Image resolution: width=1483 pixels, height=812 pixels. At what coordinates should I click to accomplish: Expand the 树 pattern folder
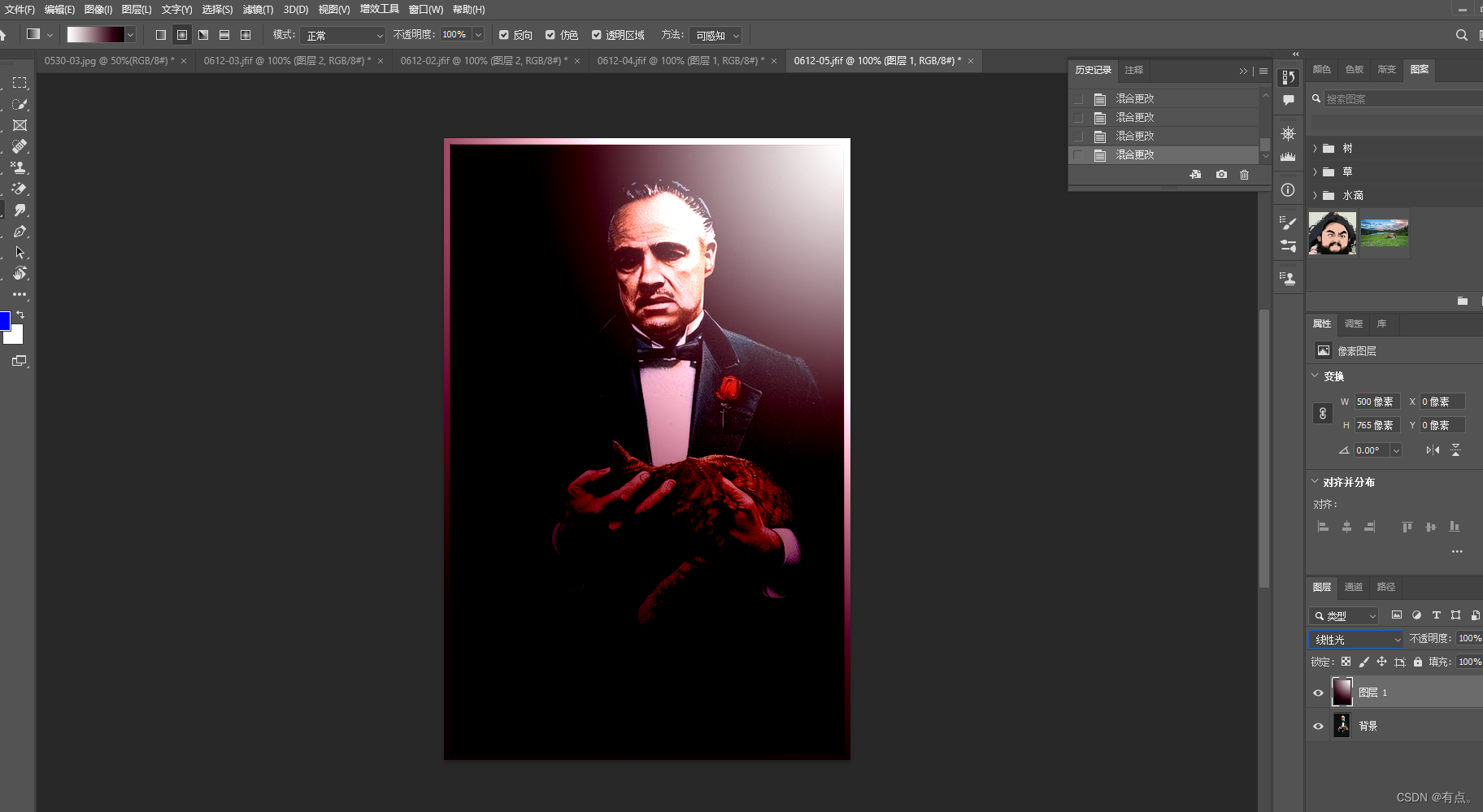(1315, 149)
